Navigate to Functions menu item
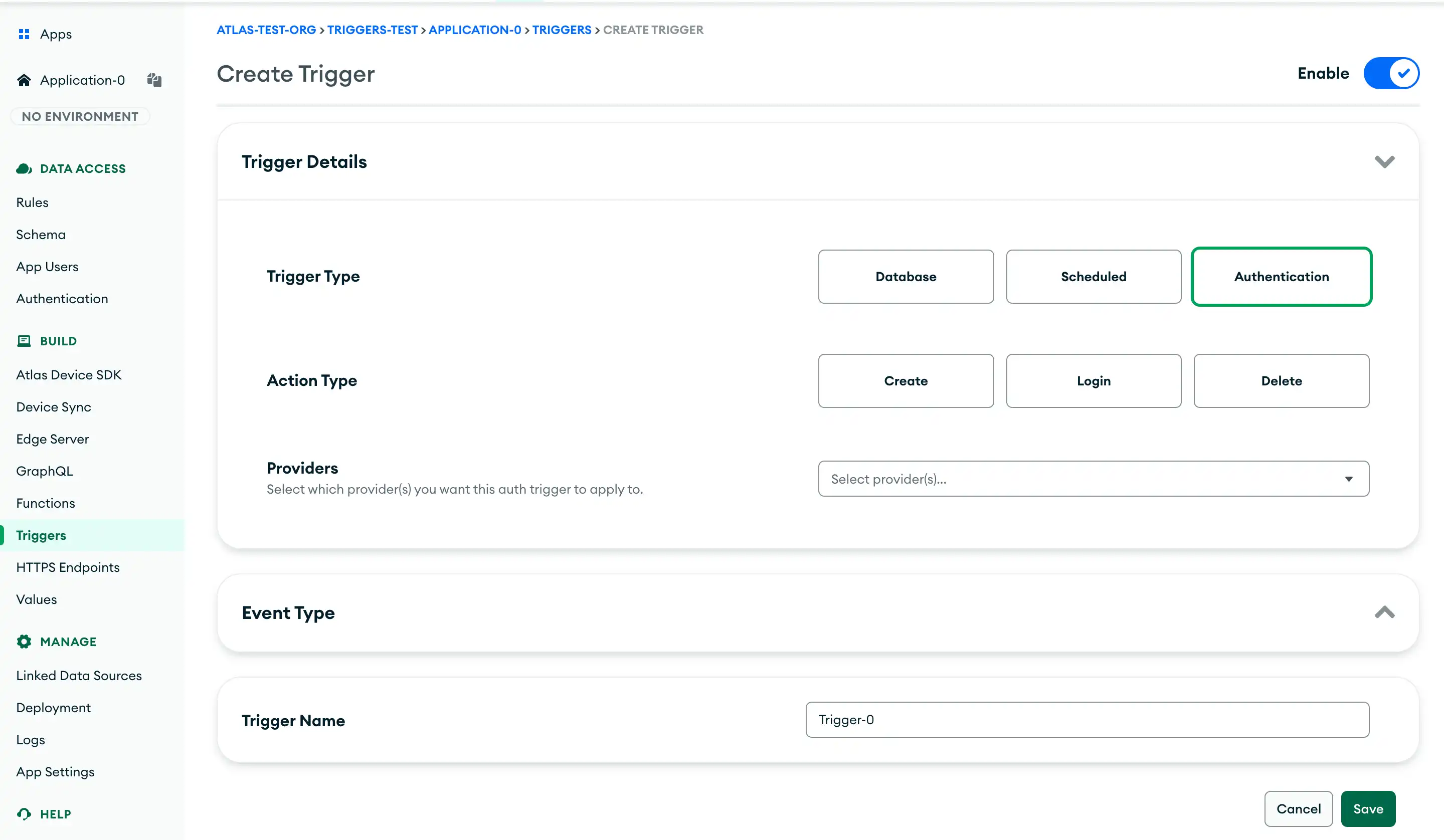Screen dimensions: 1444x840 (45, 503)
